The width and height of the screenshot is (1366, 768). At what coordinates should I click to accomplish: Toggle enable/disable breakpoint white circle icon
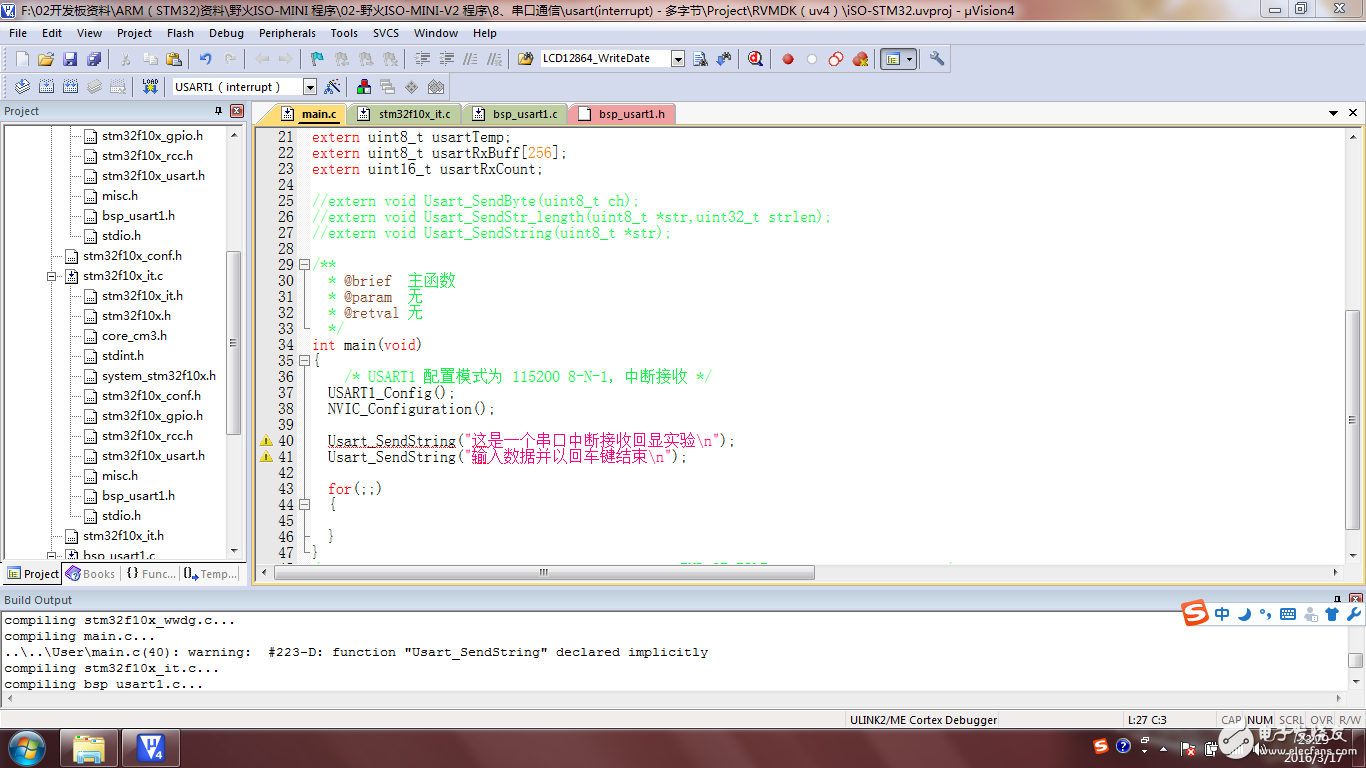click(x=812, y=59)
